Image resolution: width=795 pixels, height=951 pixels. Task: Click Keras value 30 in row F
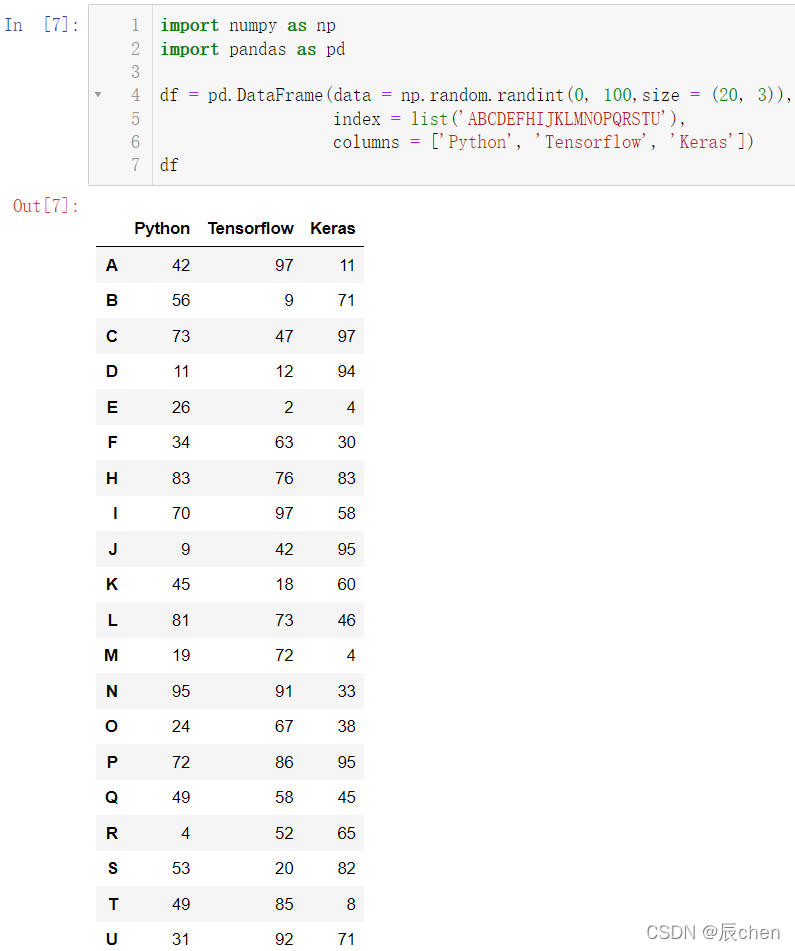click(x=346, y=442)
